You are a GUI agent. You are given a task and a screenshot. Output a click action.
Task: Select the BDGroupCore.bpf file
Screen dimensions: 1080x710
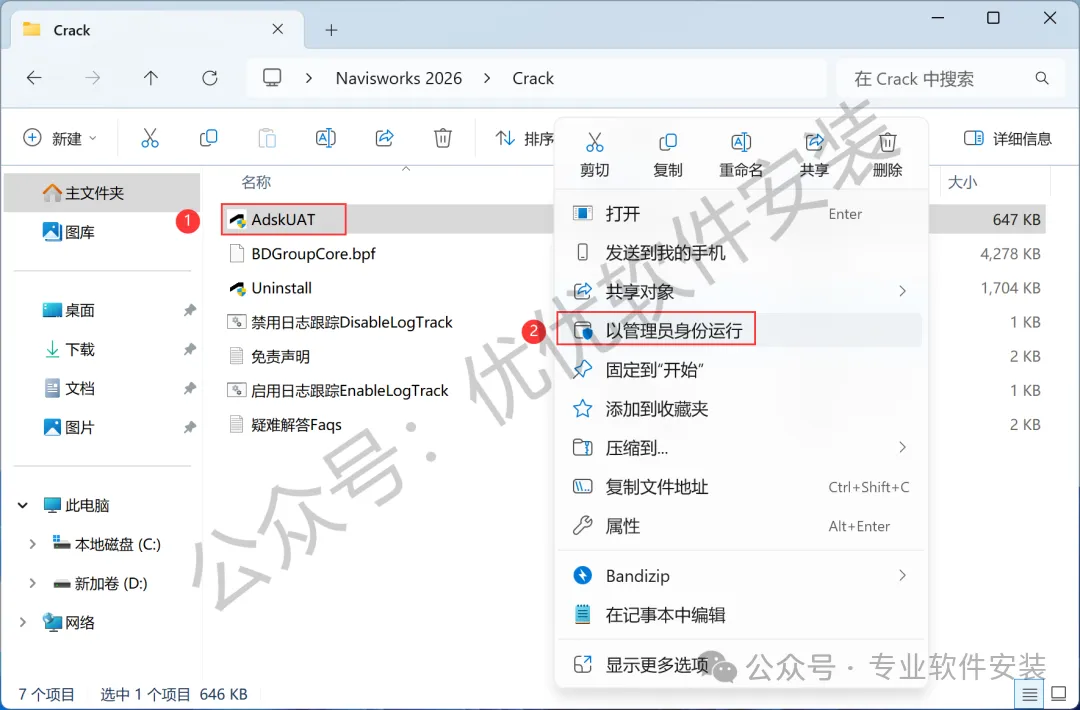coord(313,254)
